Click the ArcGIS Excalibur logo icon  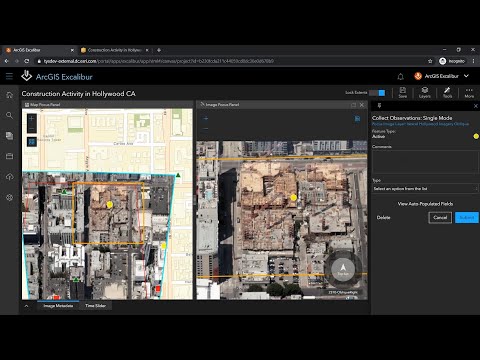(x=27, y=76)
